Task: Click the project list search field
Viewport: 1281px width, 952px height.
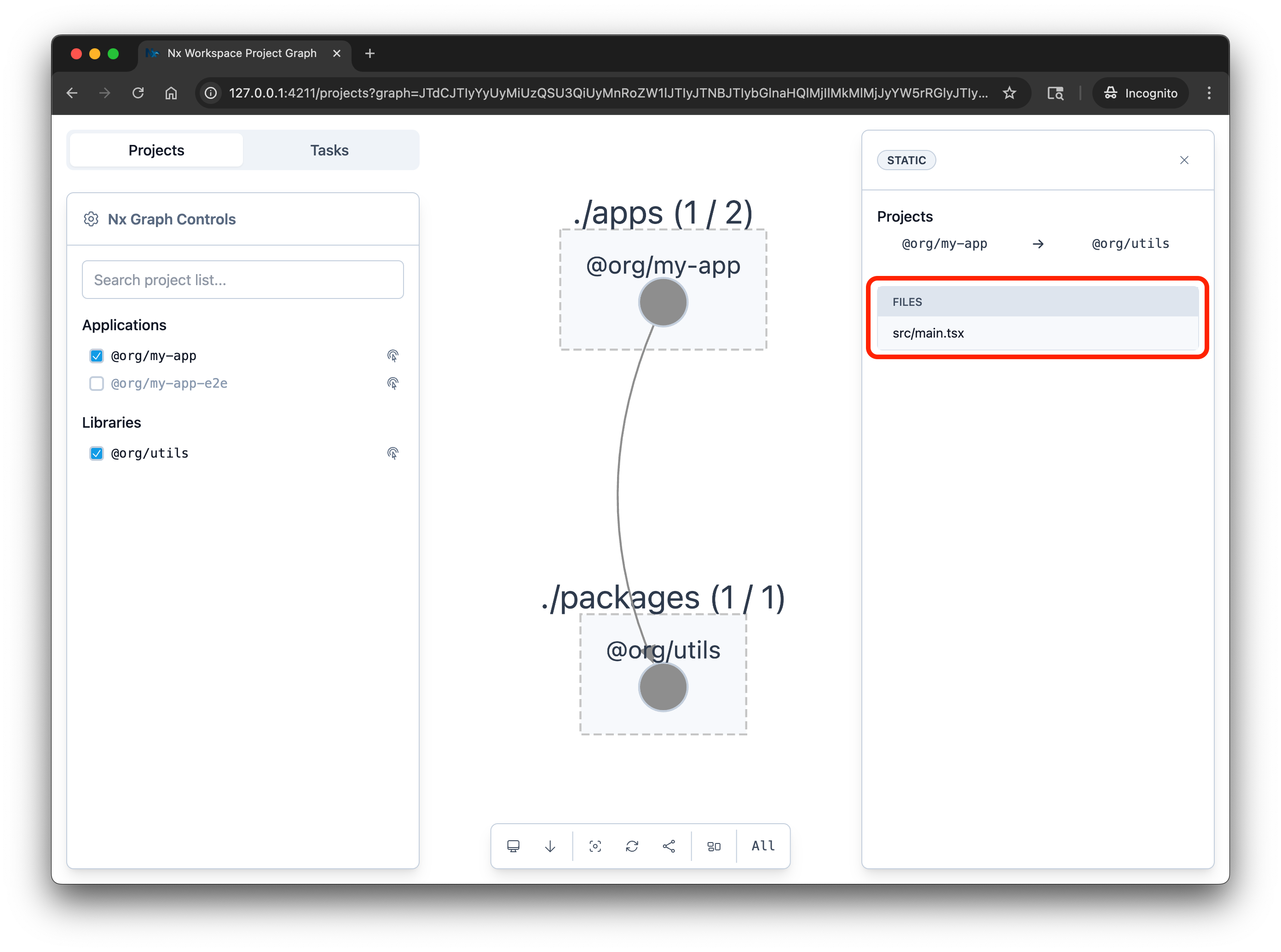Action: [242, 280]
